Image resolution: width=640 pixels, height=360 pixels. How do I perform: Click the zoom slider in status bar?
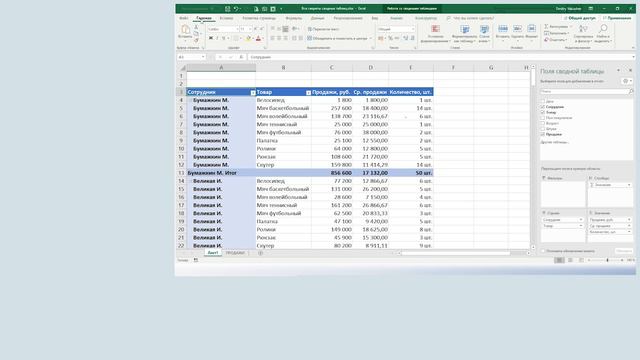tap(606, 260)
